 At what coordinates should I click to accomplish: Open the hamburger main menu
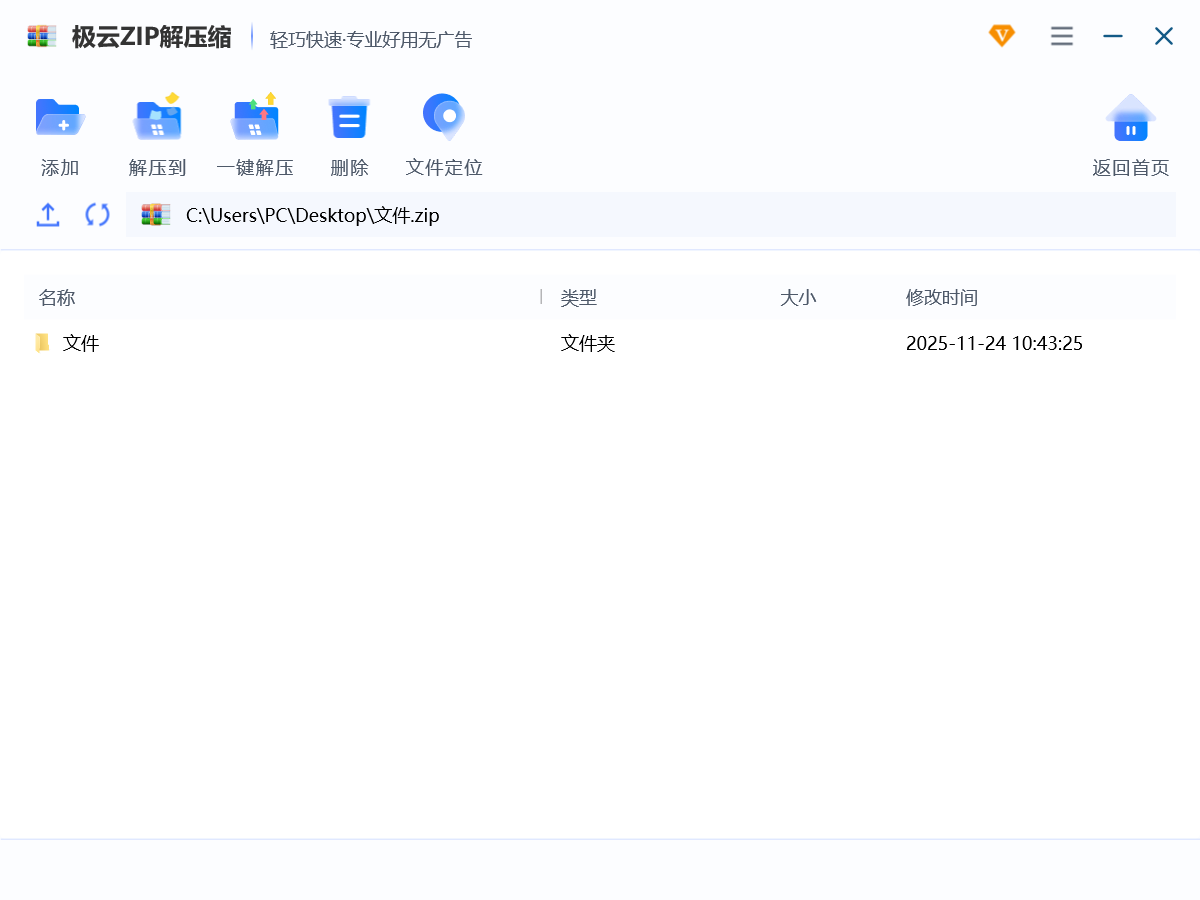(1062, 37)
